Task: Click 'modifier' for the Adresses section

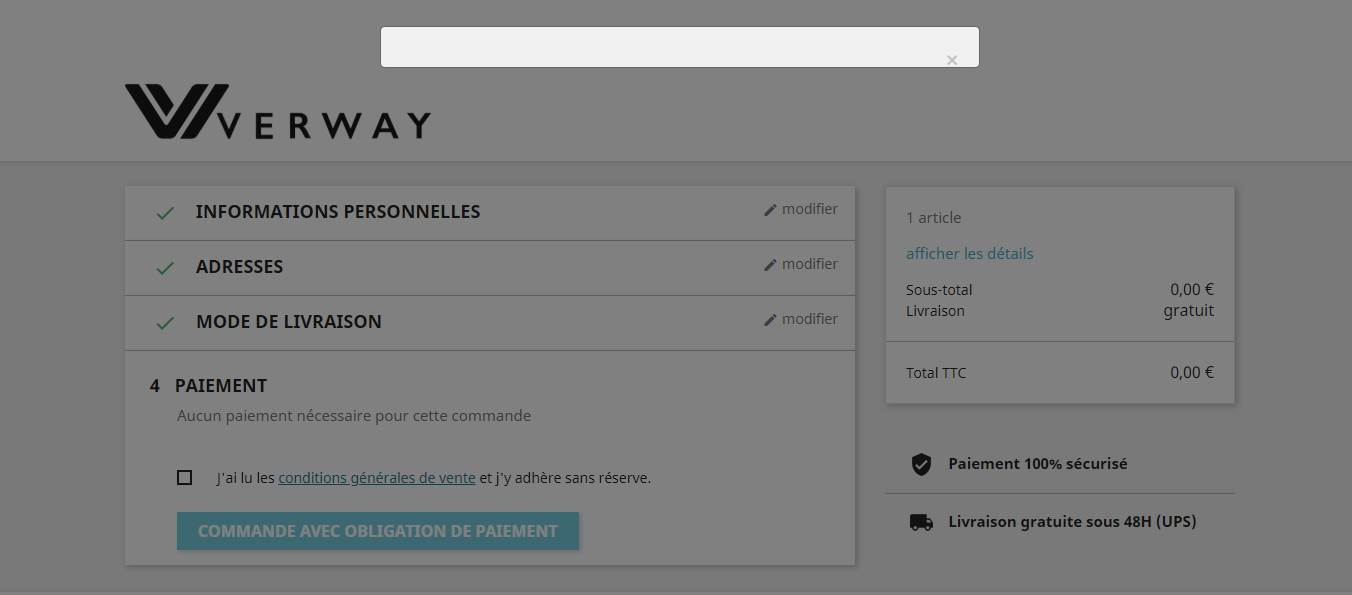Action: coord(810,264)
